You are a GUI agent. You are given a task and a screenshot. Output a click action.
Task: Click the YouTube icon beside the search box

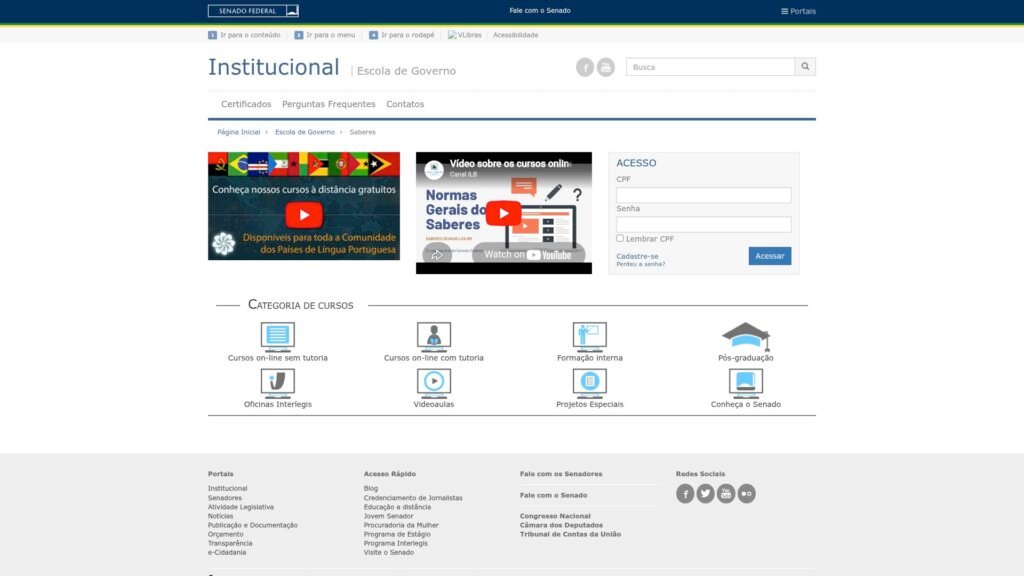pyautogui.click(x=606, y=67)
